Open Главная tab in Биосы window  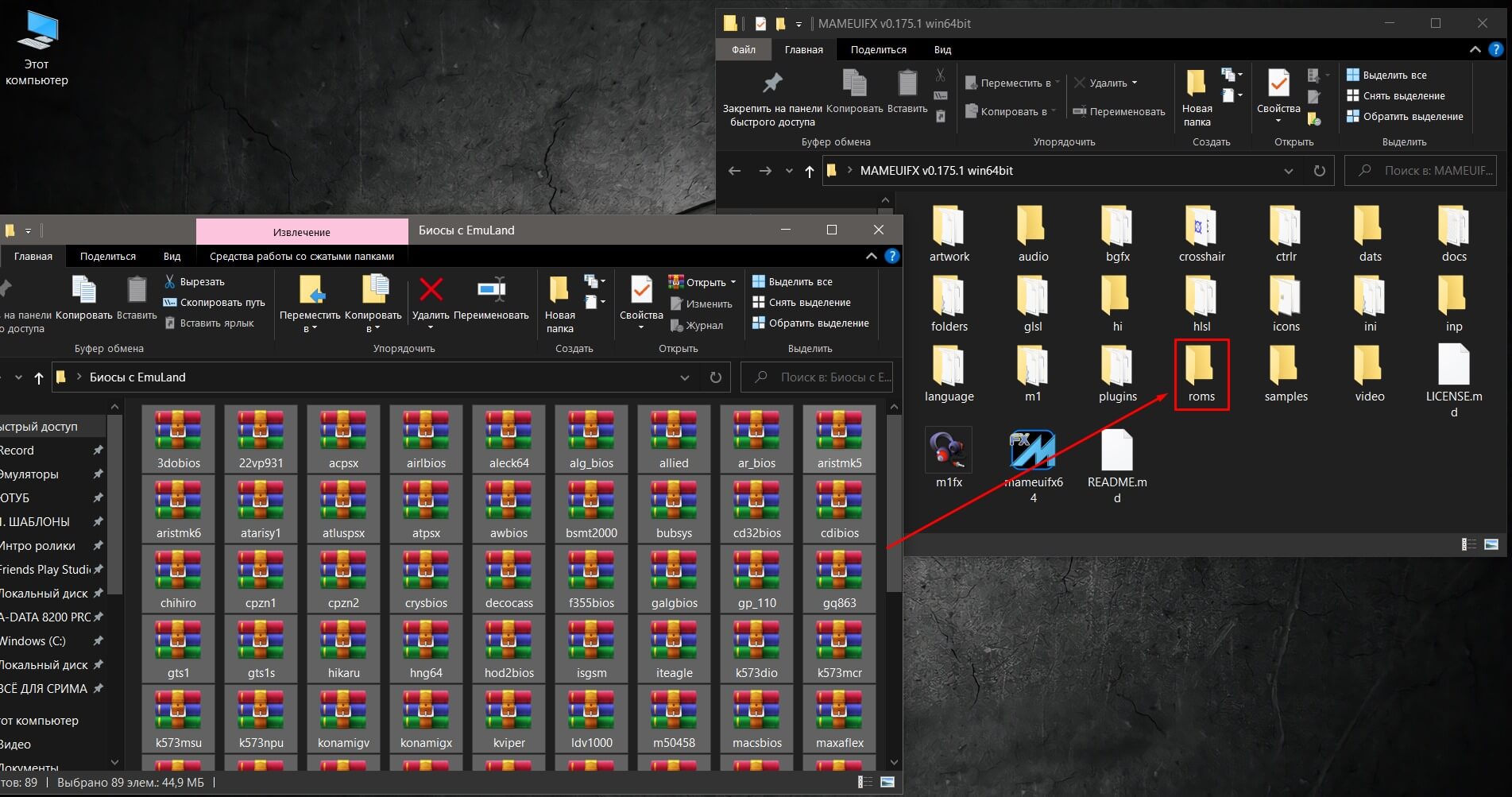coord(33,256)
